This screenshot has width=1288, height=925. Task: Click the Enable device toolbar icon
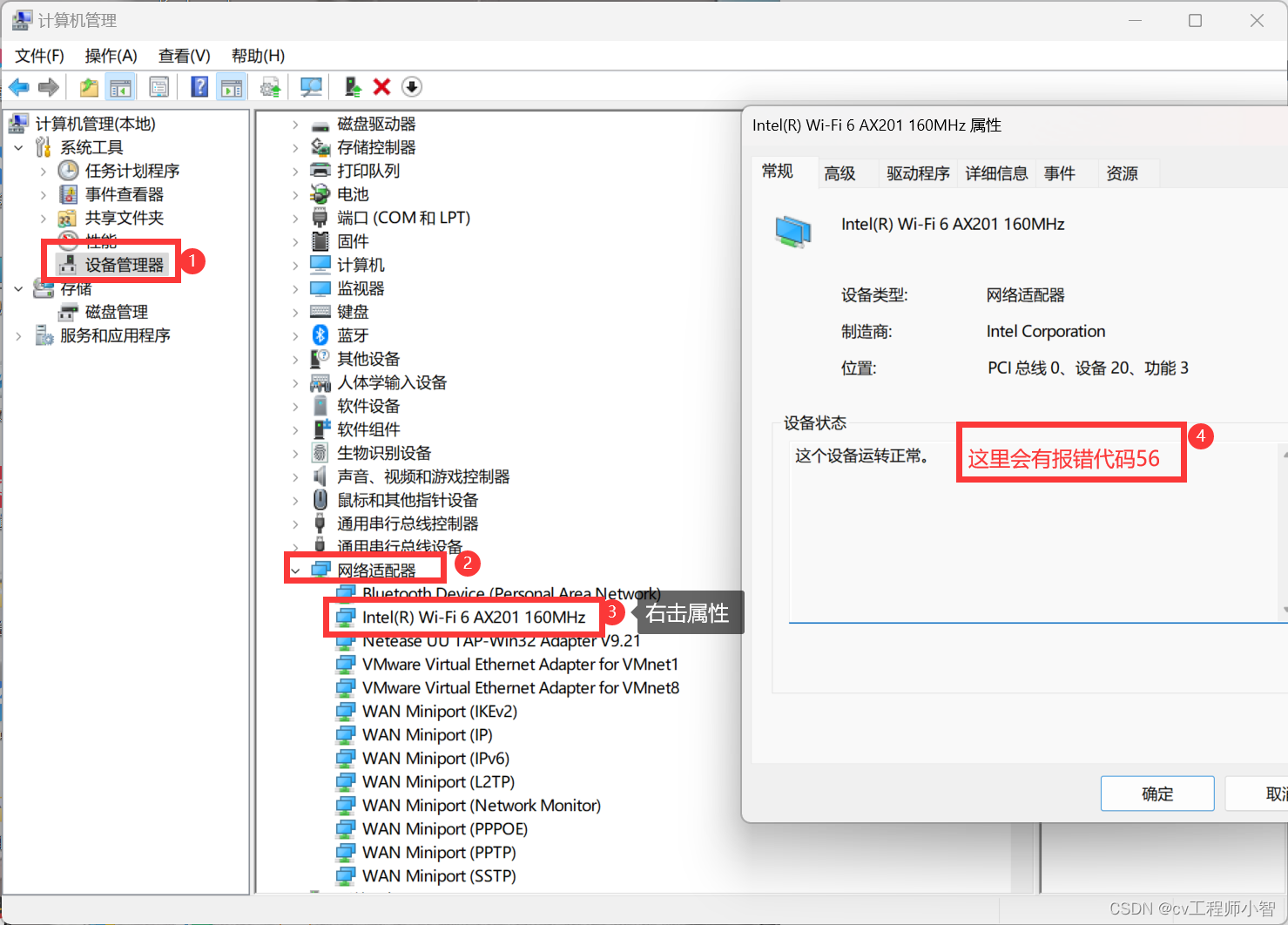click(x=353, y=87)
